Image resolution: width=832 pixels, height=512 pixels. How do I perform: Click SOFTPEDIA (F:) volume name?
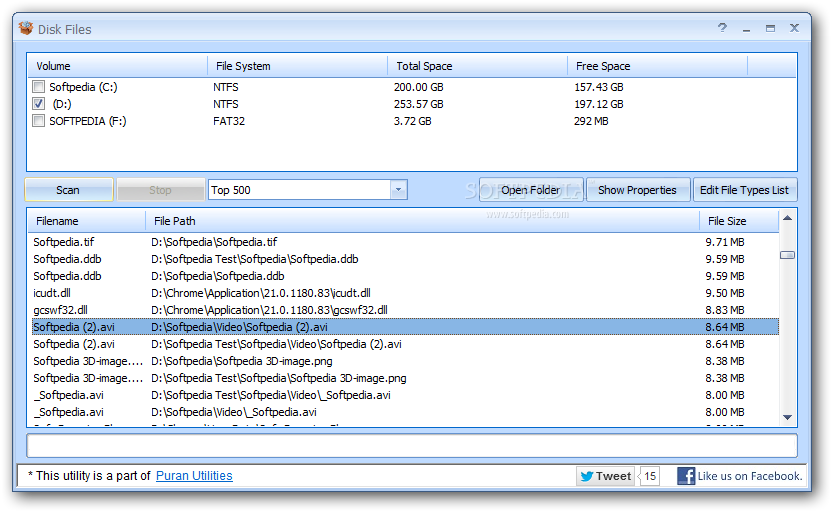(x=88, y=121)
